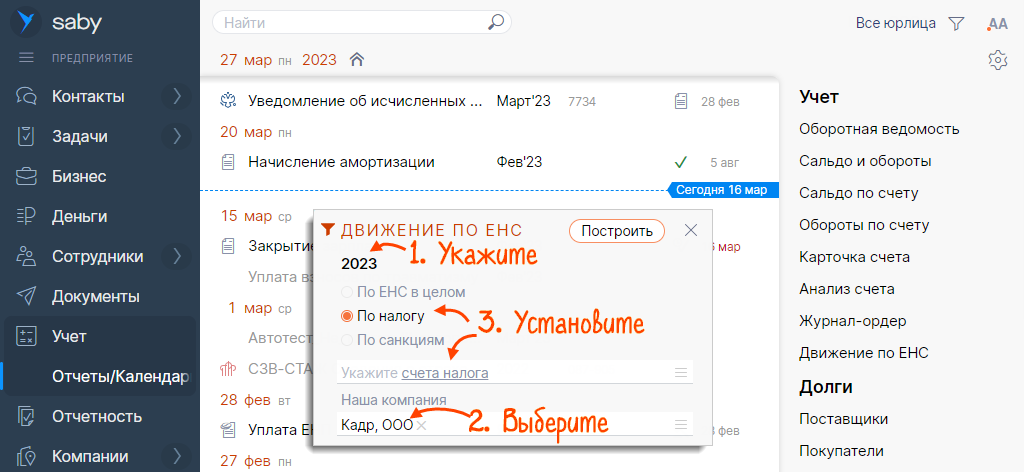Open Уведомление об исчисленных row

488,101
